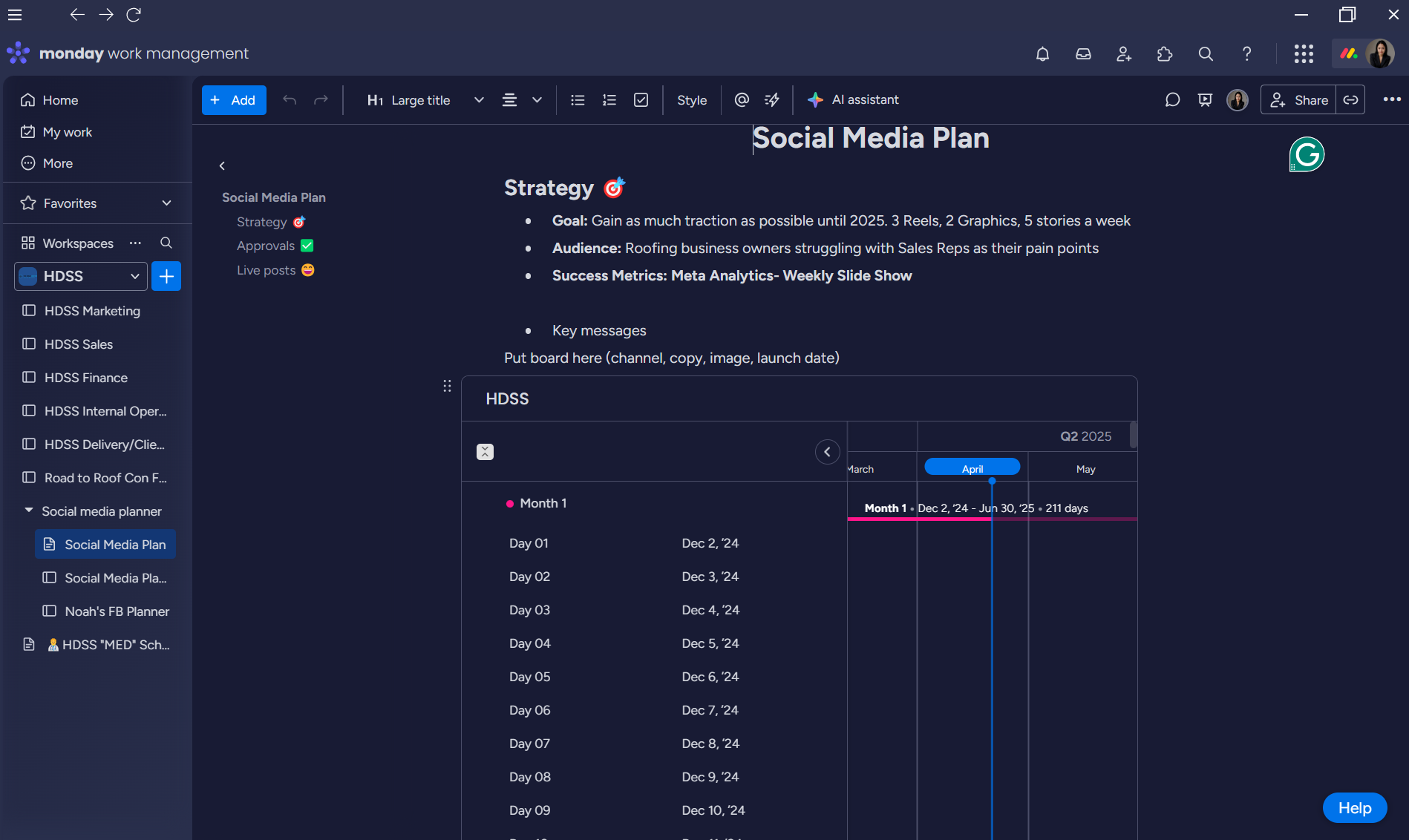Screen dimensions: 1409x840
Task: Insert a bulleted list
Action: click(578, 100)
